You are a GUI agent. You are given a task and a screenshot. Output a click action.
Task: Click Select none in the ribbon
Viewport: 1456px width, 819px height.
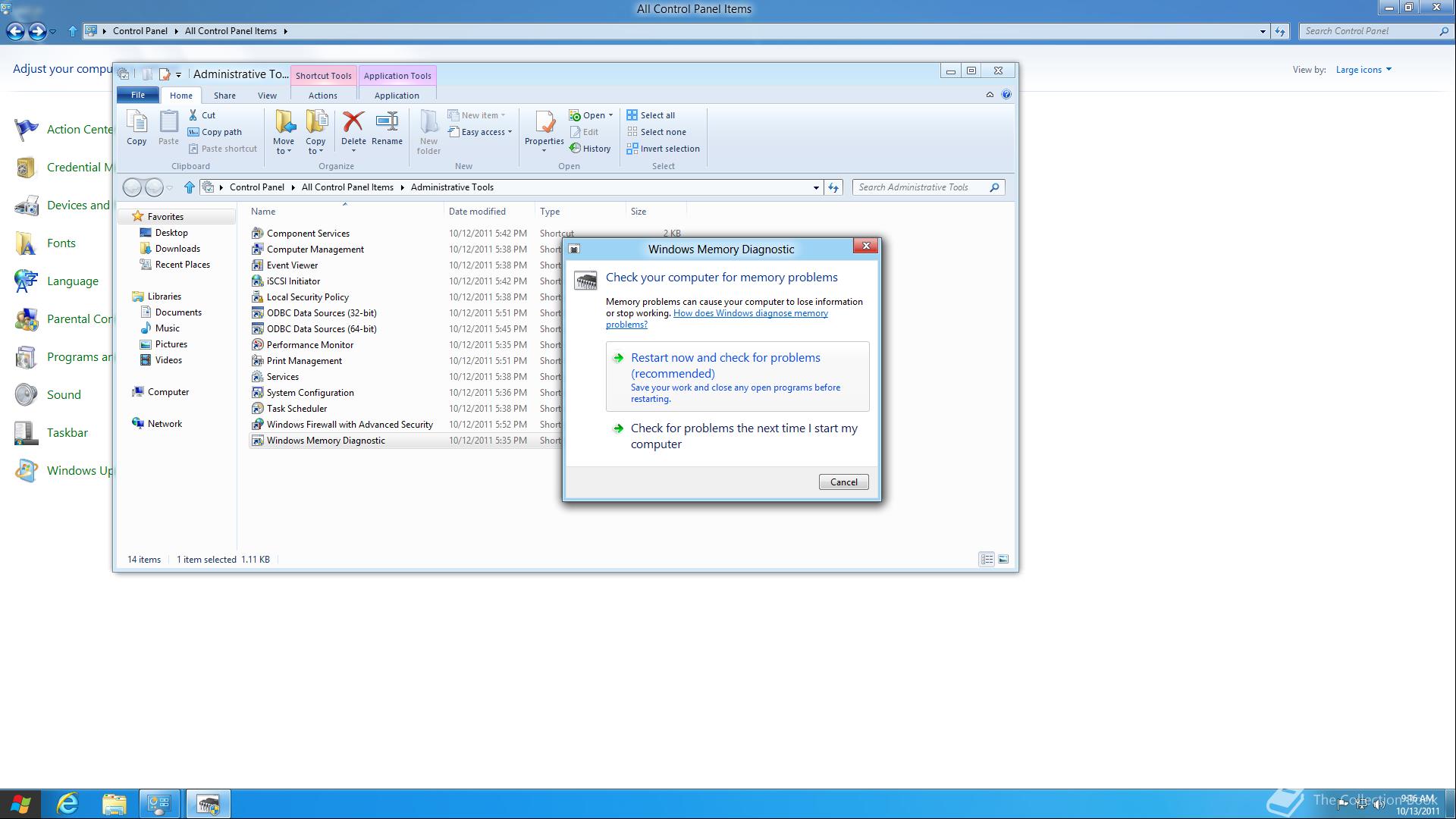coord(656,132)
